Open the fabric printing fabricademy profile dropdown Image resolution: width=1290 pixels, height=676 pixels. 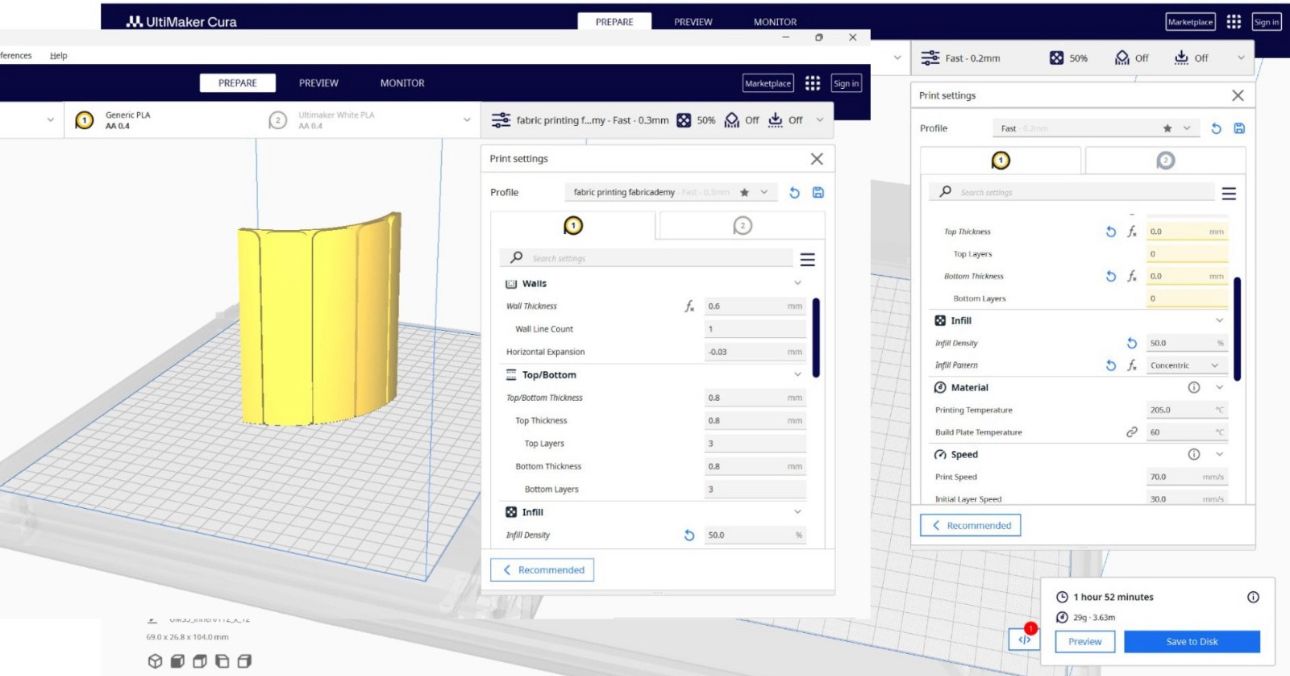[670, 192]
